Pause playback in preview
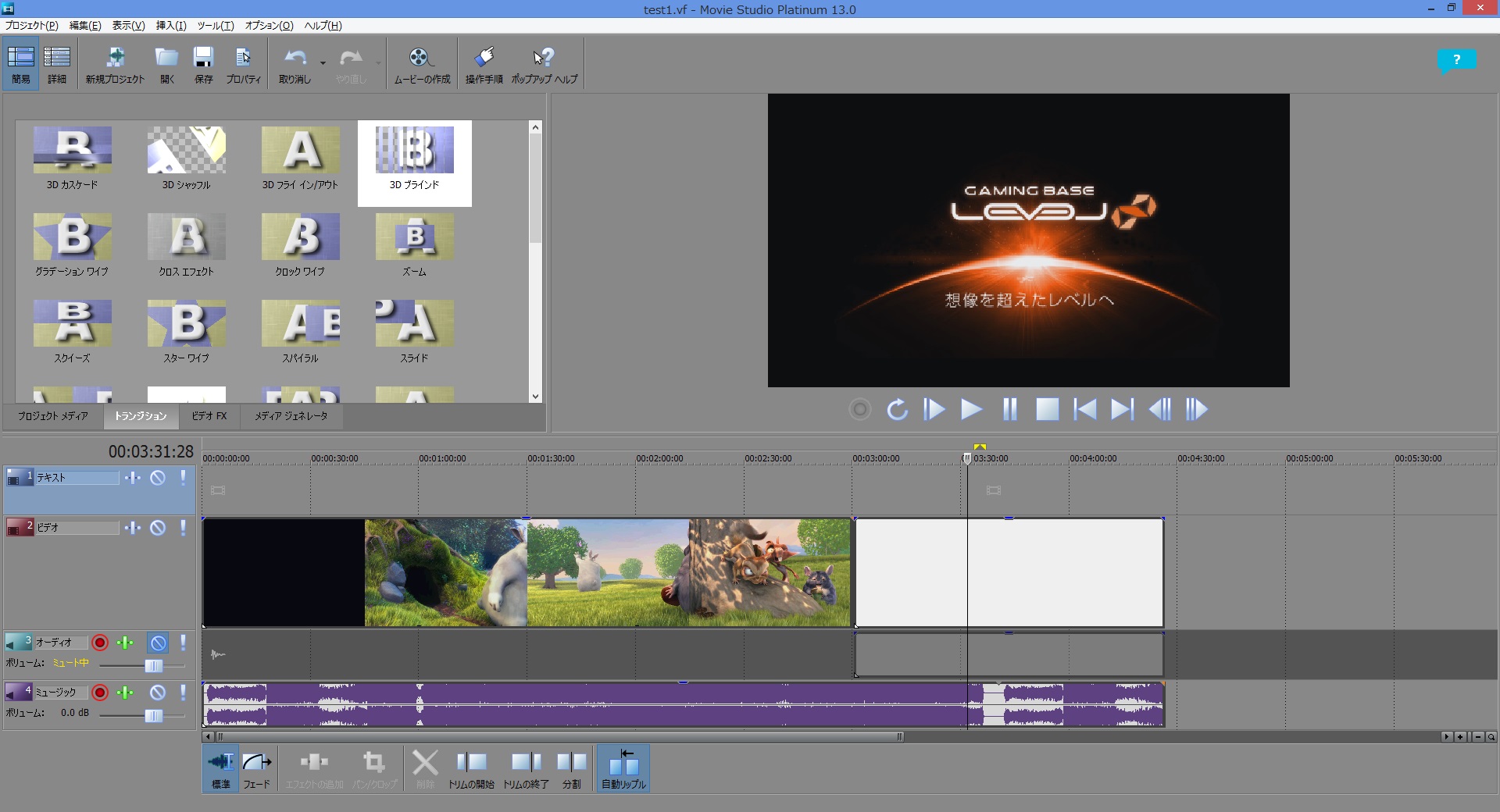 pyautogui.click(x=1009, y=409)
